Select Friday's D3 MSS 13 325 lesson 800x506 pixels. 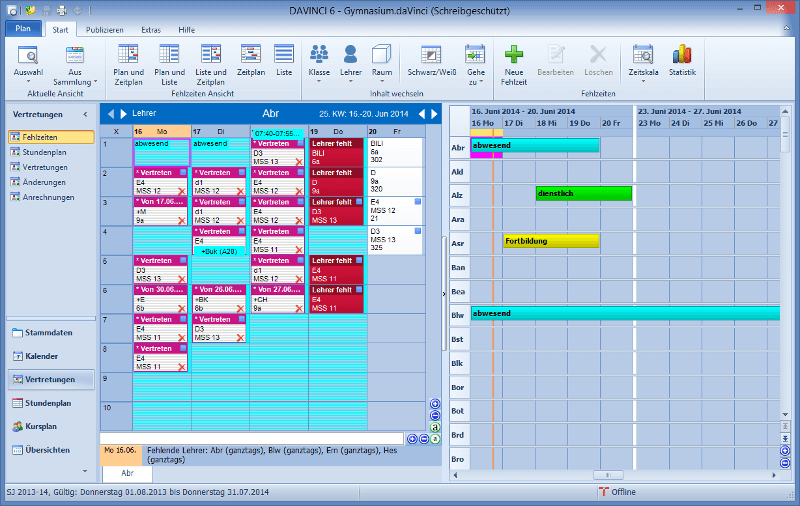pos(395,240)
